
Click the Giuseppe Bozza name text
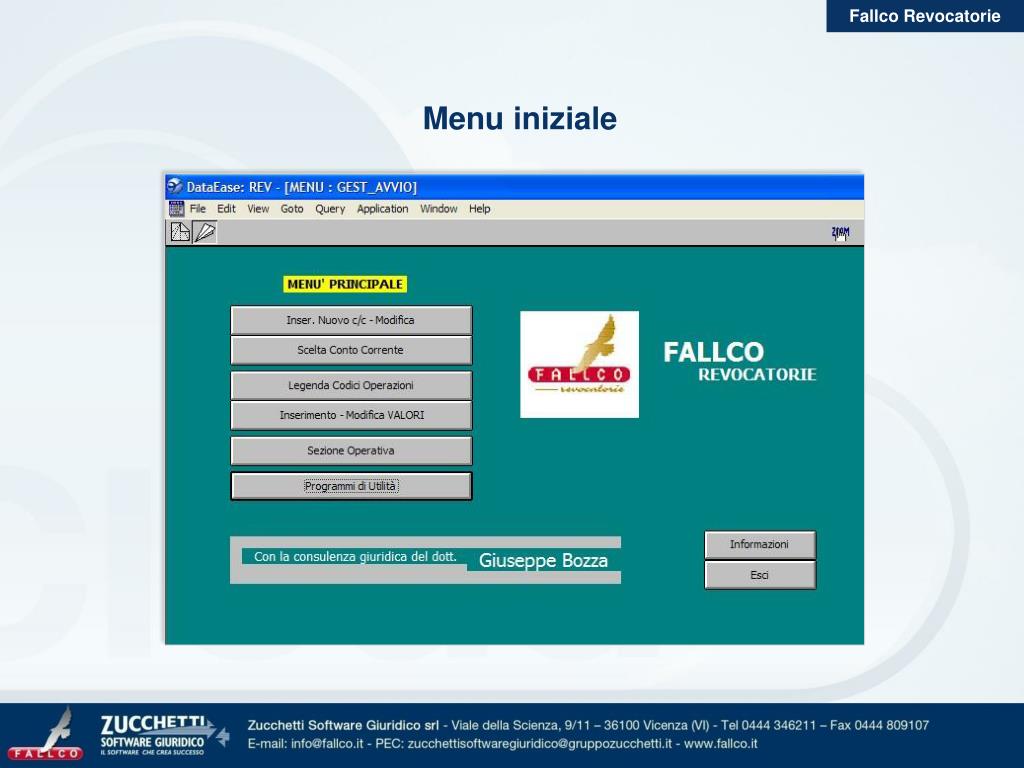[543, 560]
